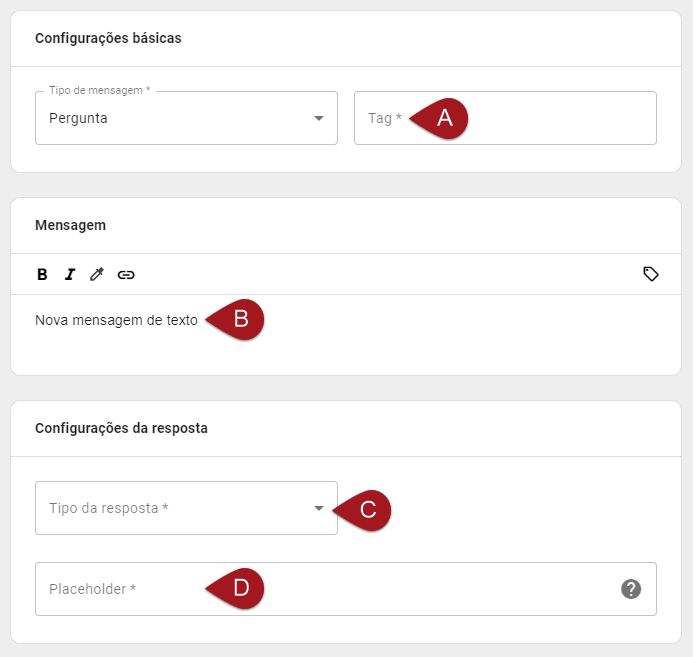
Task: Click the help question mark in Placeholder field
Action: 630,589
